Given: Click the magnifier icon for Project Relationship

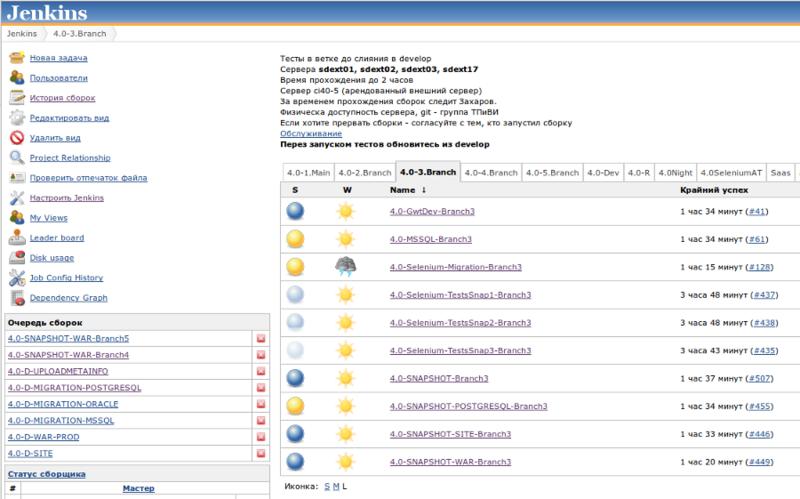Looking at the screenshot, I should pos(17,157).
